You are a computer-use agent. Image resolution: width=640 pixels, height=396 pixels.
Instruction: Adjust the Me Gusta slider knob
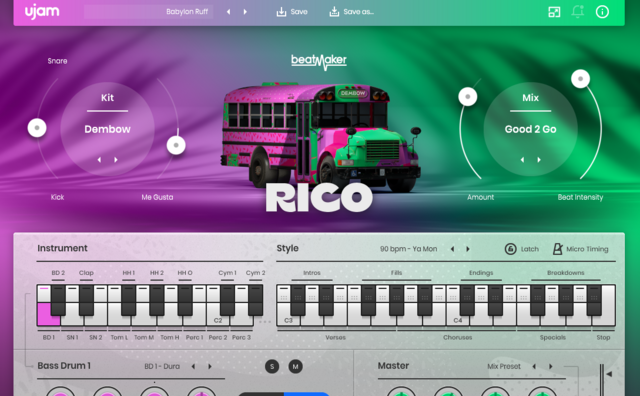176,145
